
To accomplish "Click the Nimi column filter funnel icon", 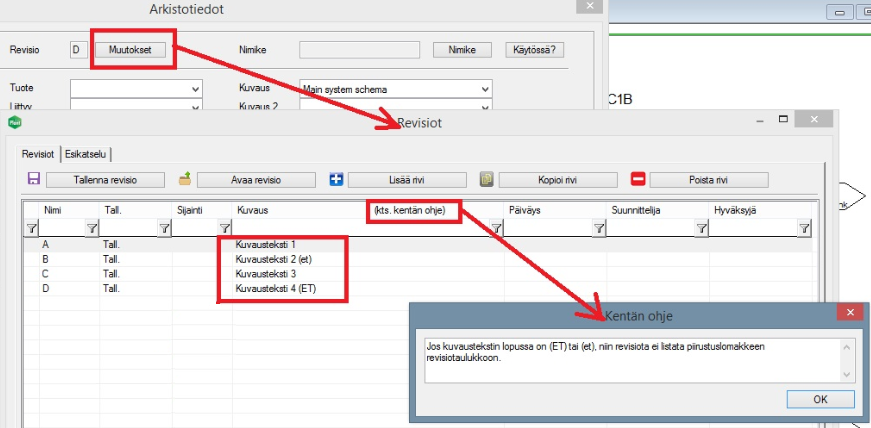I will click(x=92, y=228).
